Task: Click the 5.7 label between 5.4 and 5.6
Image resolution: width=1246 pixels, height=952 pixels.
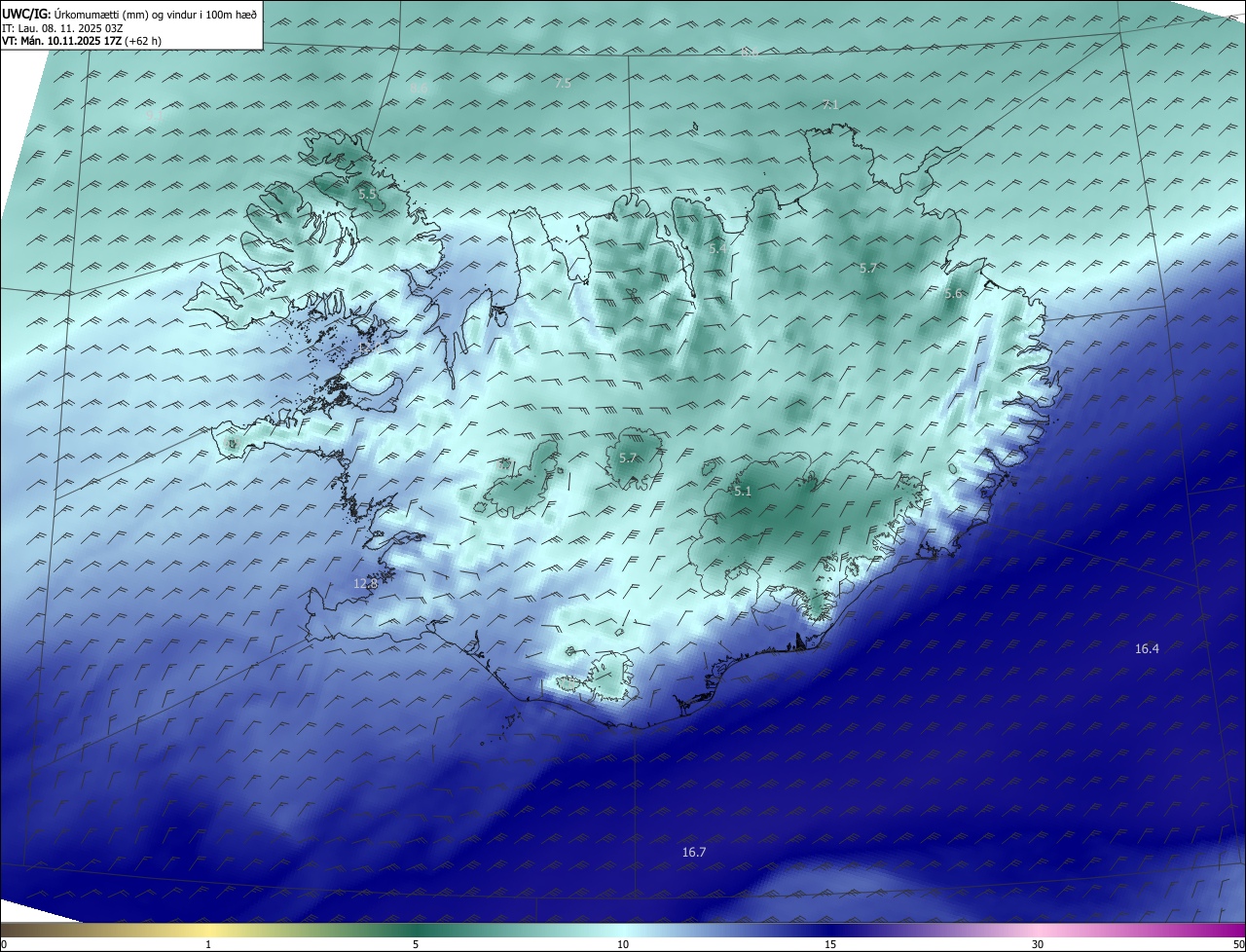Action: click(x=868, y=267)
